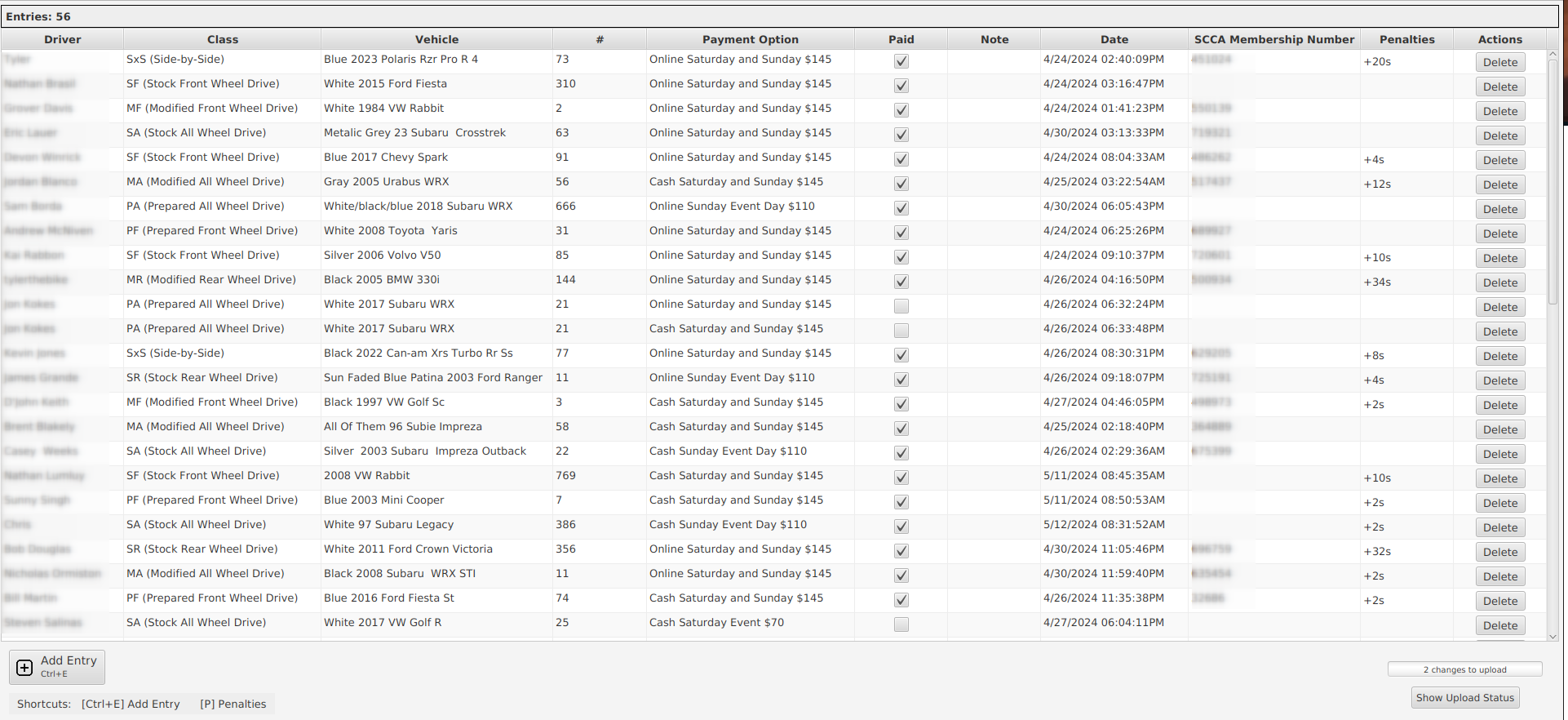Sort by Penalties column header
1568x720 pixels.
[x=1406, y=39]
